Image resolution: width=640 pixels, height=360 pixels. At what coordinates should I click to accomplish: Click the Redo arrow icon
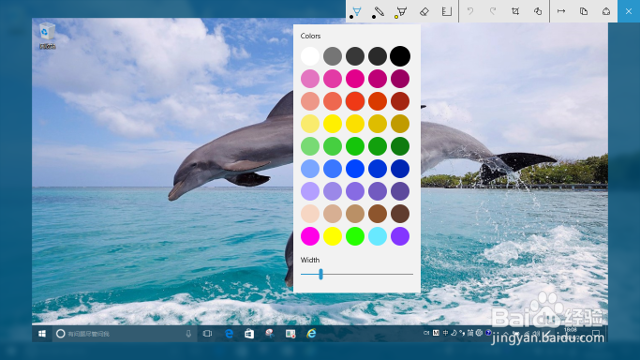tap(493, 11)
